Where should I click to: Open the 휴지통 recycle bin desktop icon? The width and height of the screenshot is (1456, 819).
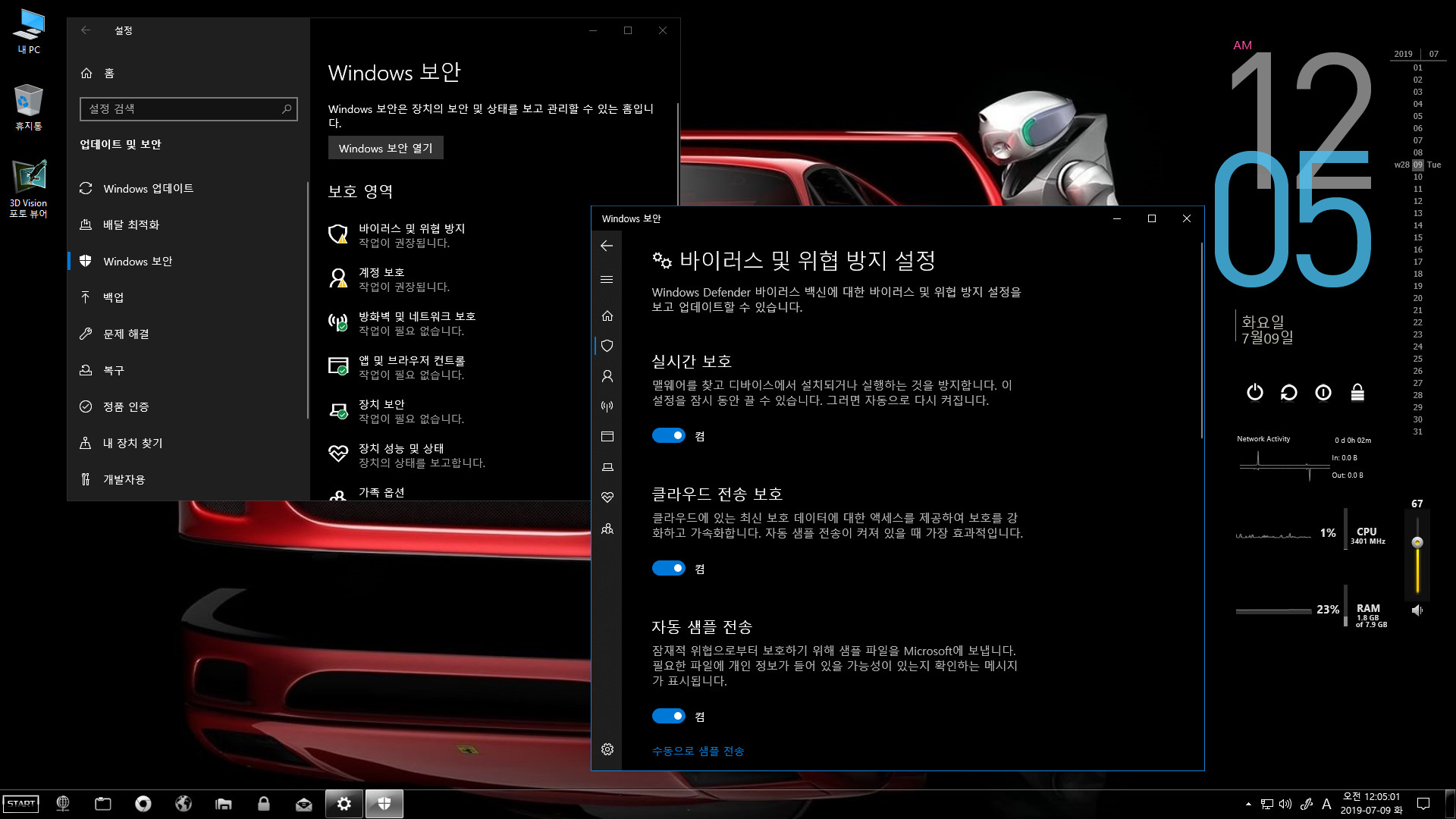click(x=29, y=107)
